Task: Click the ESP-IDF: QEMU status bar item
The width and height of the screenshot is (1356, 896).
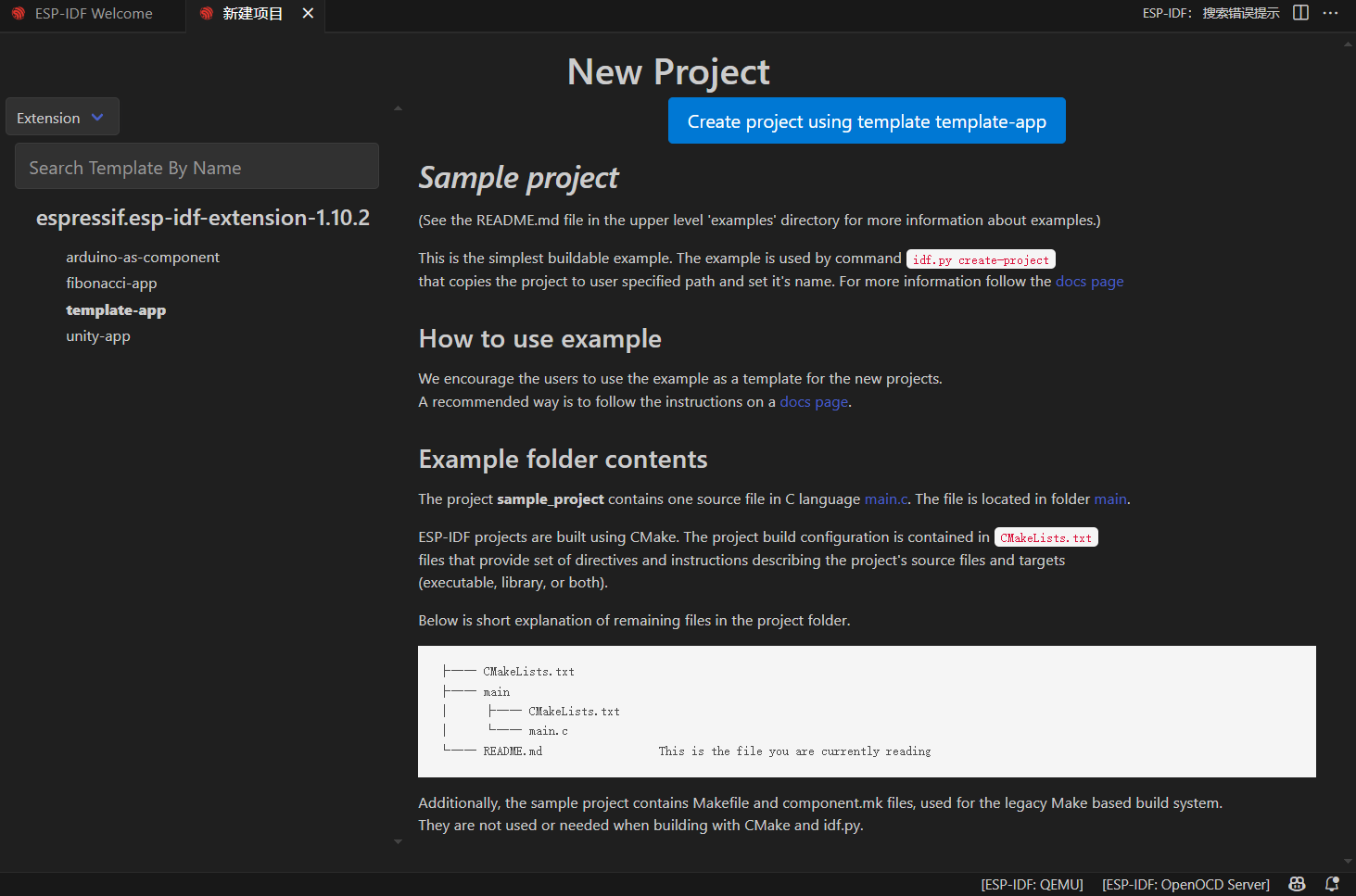Action: click(x=1032, y=885)
